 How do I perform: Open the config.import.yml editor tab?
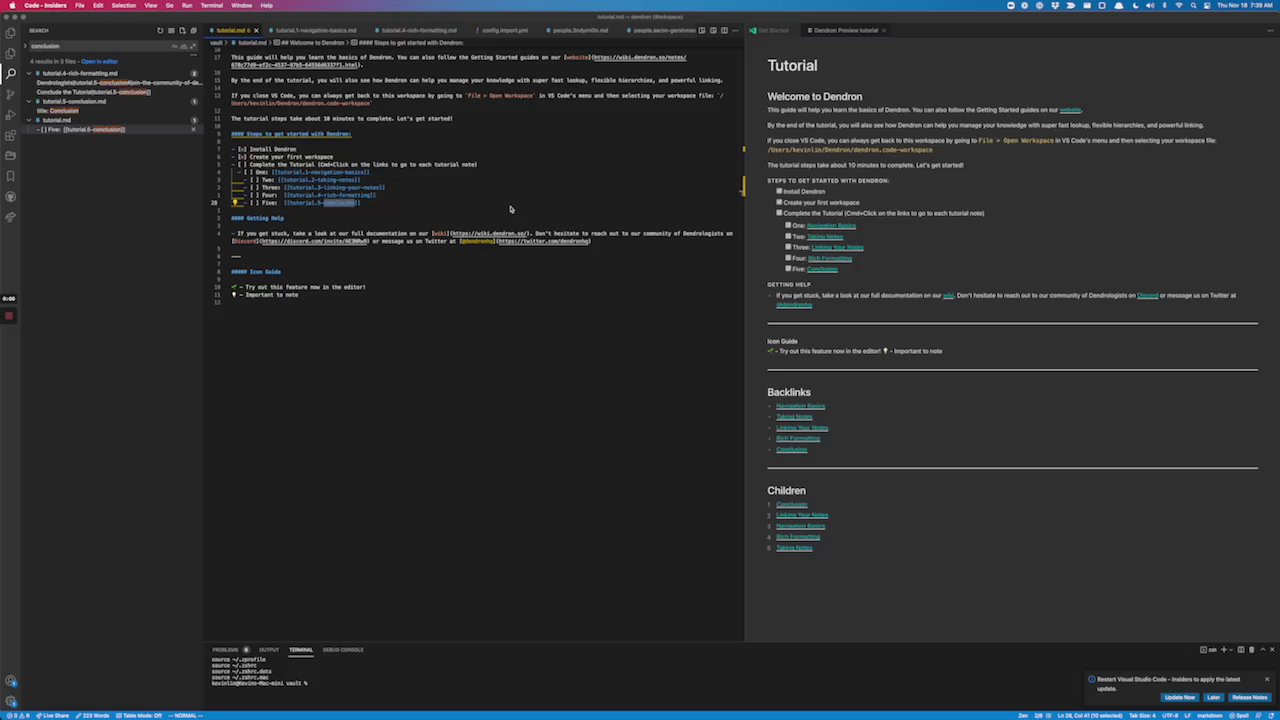[504, 30]
